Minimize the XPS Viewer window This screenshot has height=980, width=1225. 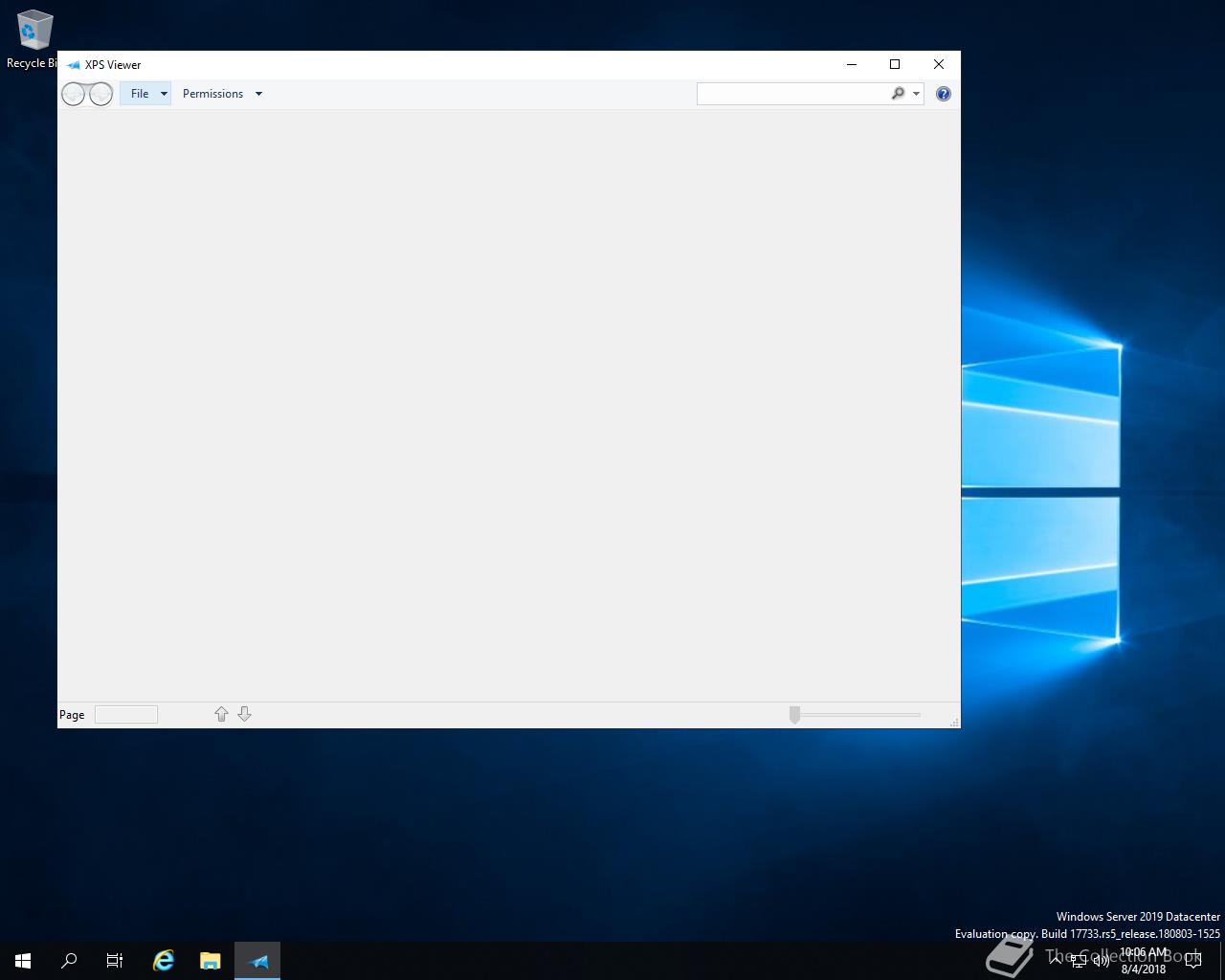coord(851,65)
